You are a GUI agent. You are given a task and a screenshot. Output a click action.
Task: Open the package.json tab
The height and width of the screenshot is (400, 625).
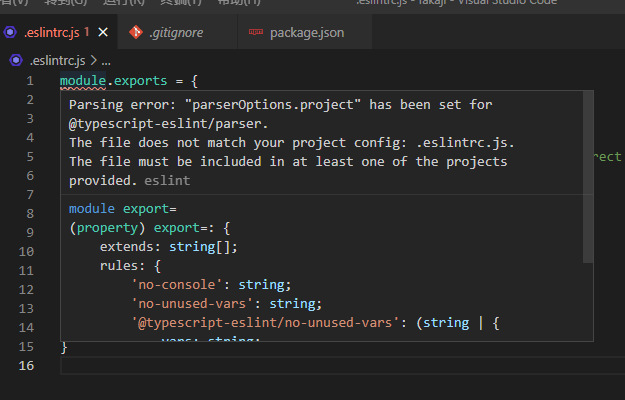tap(305, 32)
